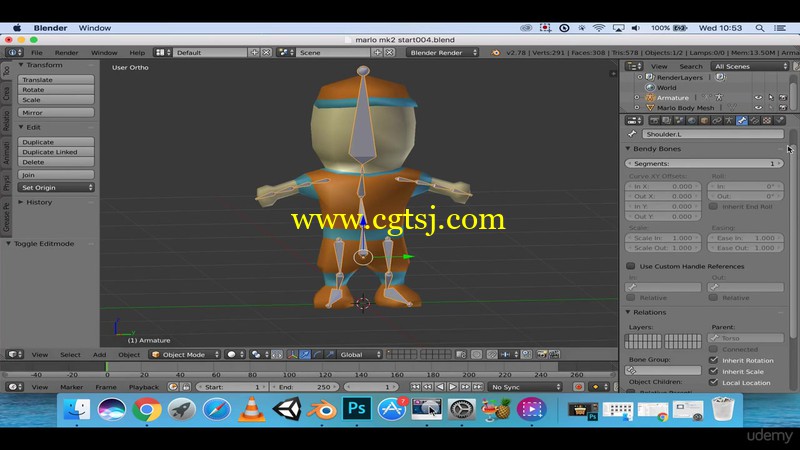Click the timeline End frame field
Screen dimensions: 800x450
[304, 387]
